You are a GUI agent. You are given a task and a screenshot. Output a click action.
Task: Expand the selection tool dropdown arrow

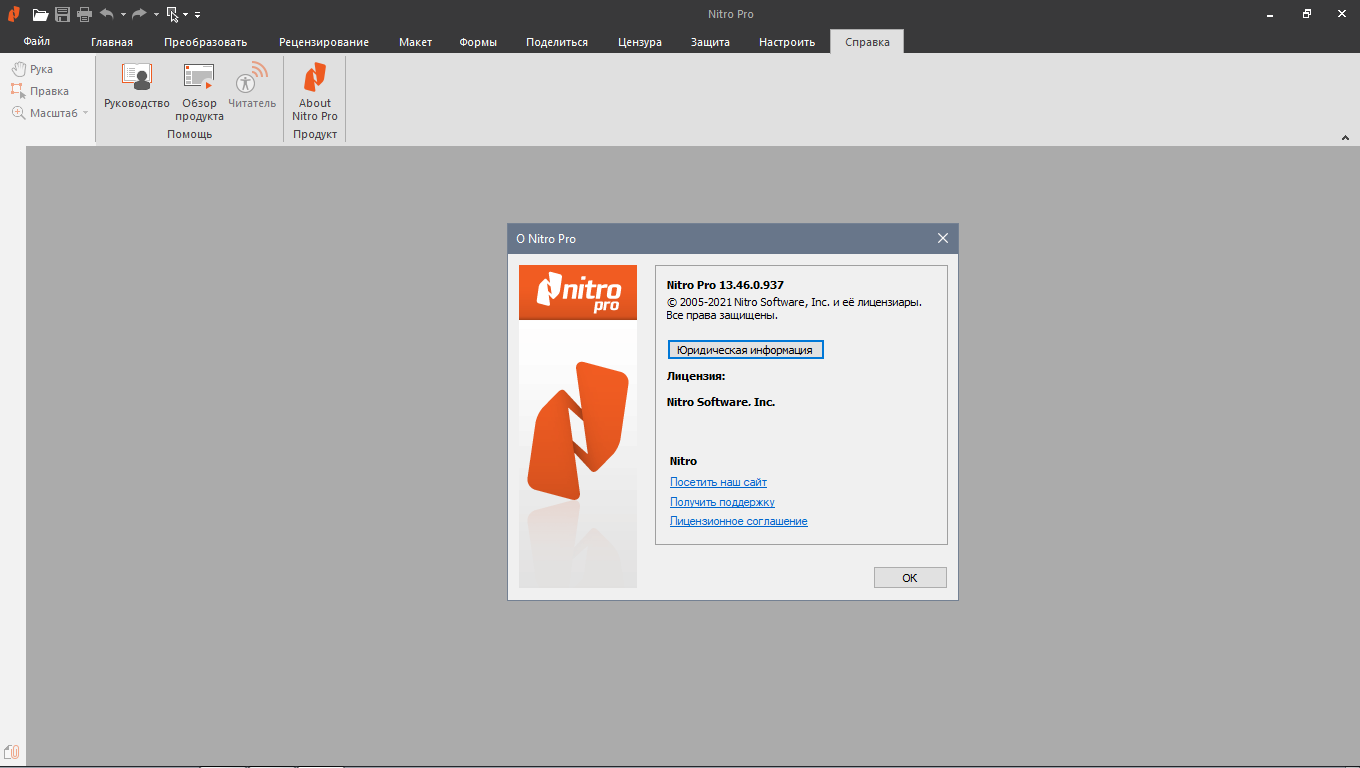tap(186, 15)
